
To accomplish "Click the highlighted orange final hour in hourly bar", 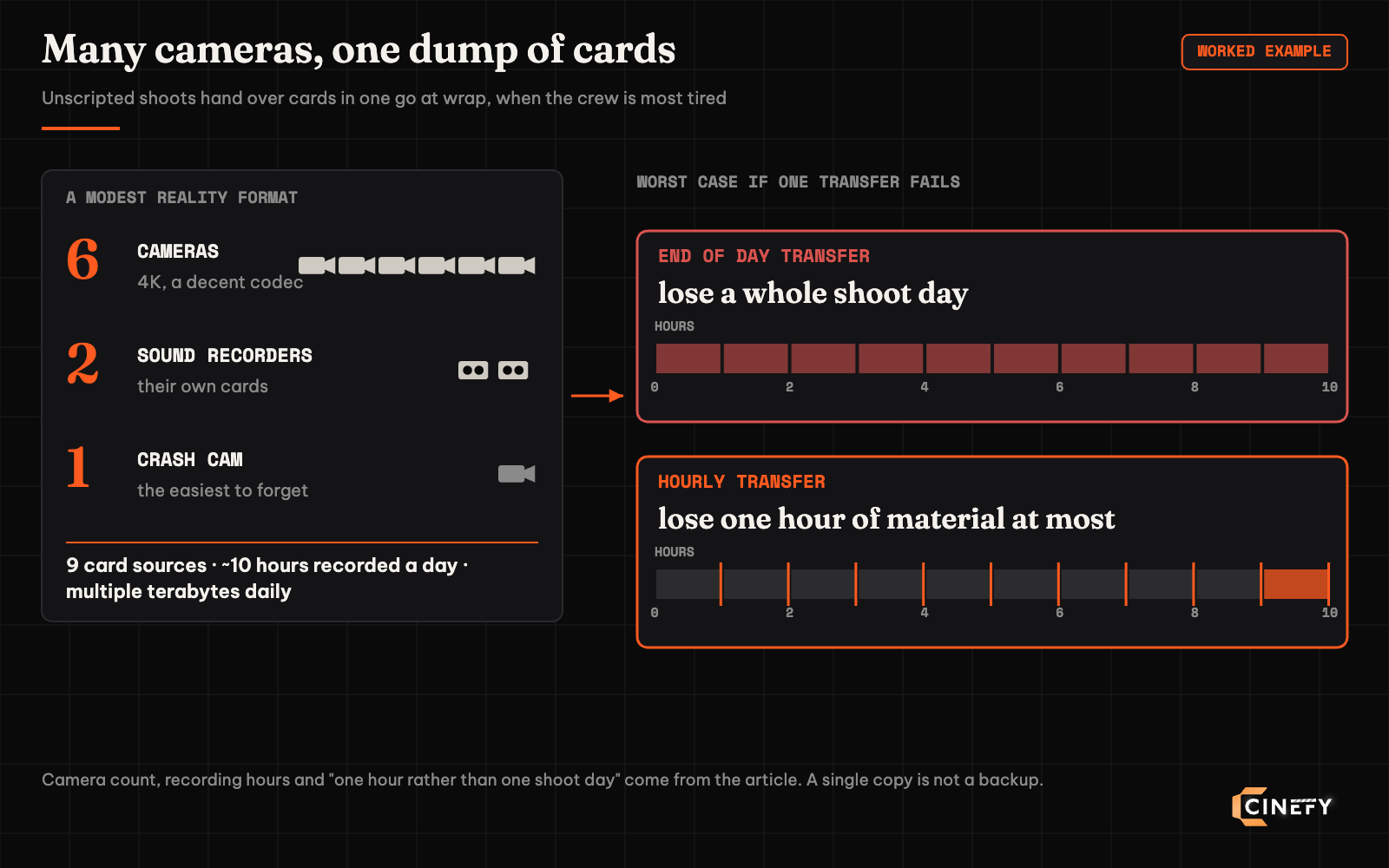I will click(1295, 584).
